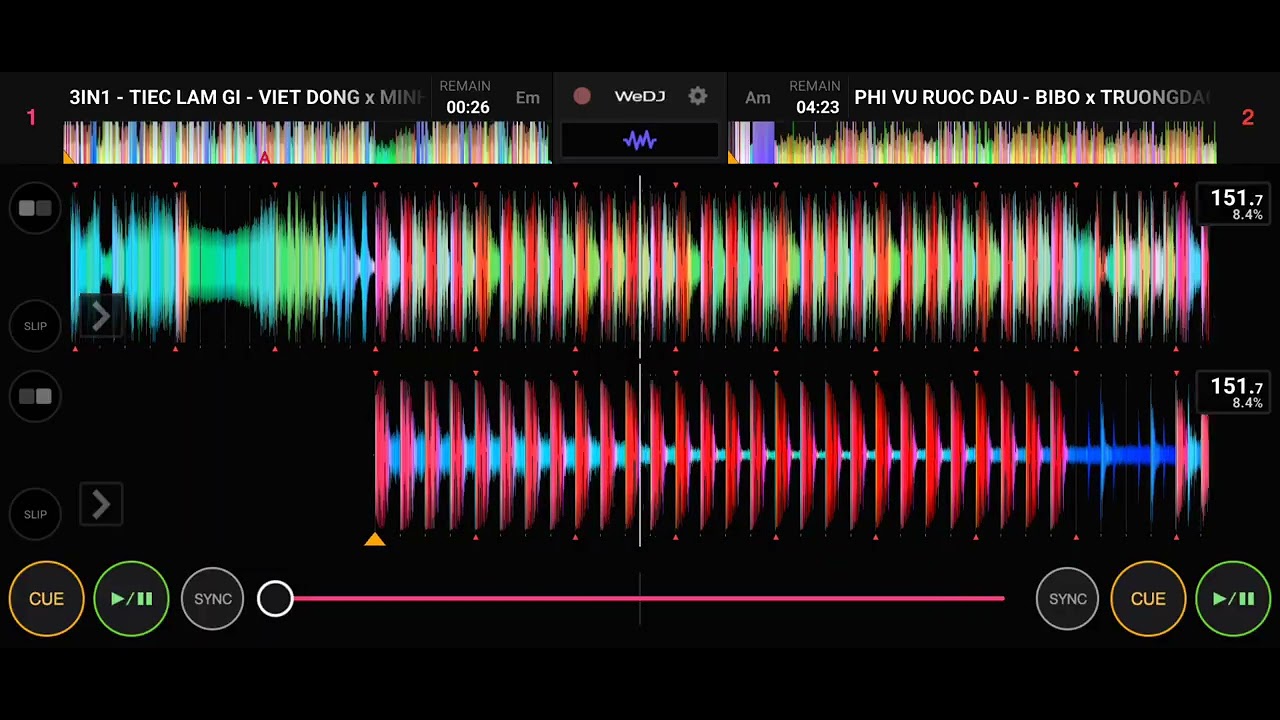
Task: Enable SYNC on deck 2
Action: (1067, 599)
